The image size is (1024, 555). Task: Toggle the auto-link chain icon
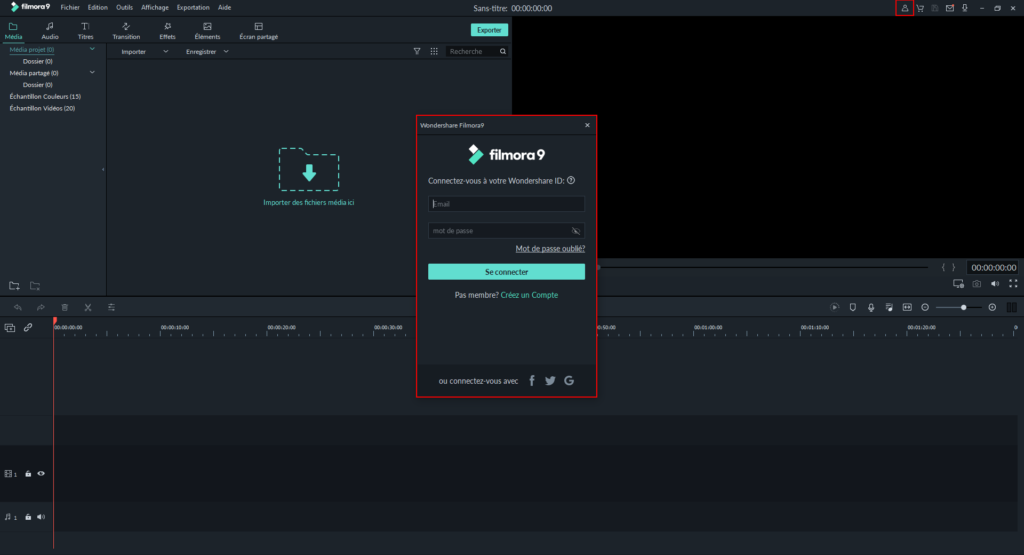click(28, 327)
